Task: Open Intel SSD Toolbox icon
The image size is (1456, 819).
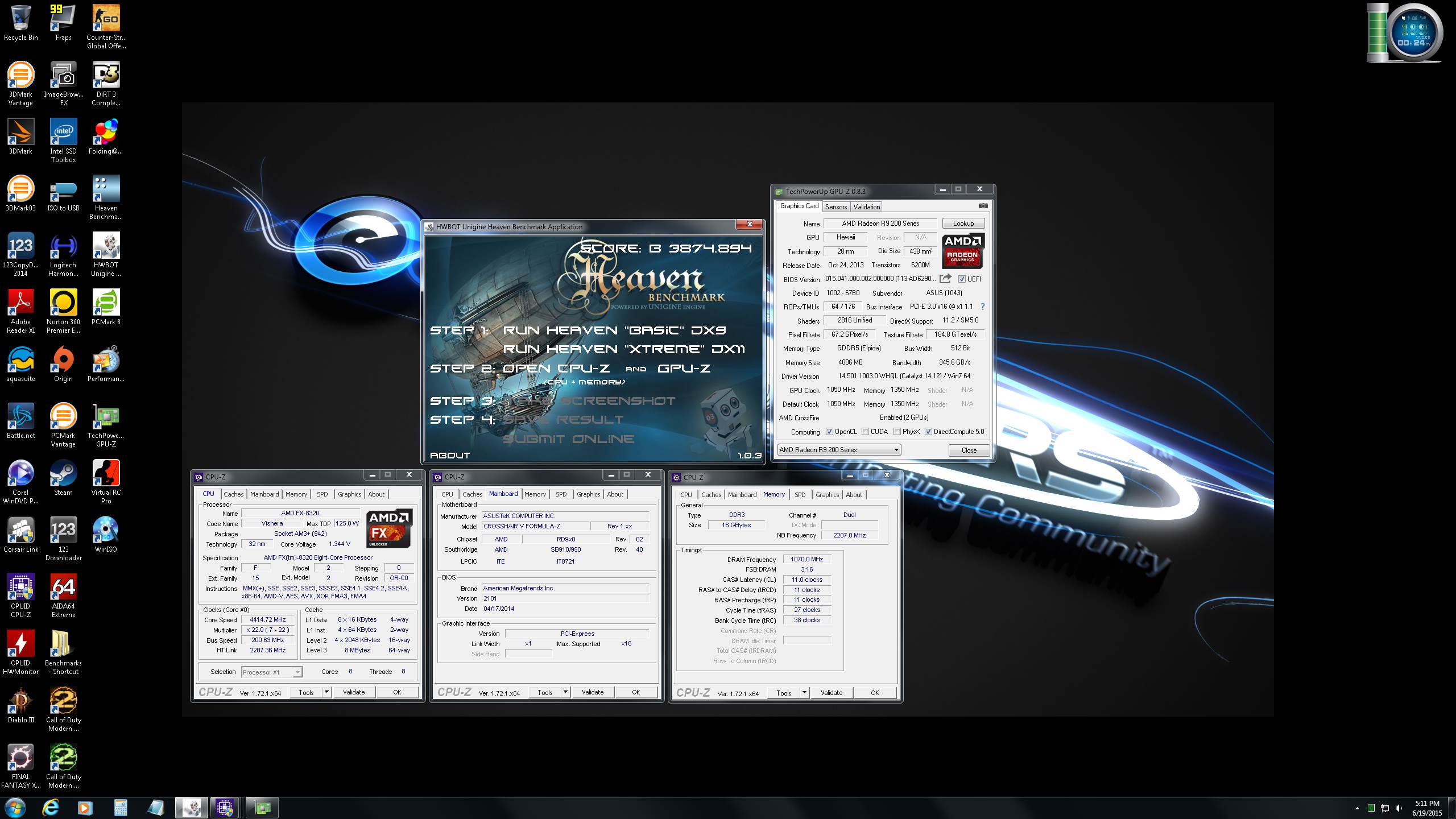Action: (x=63, y=140)
